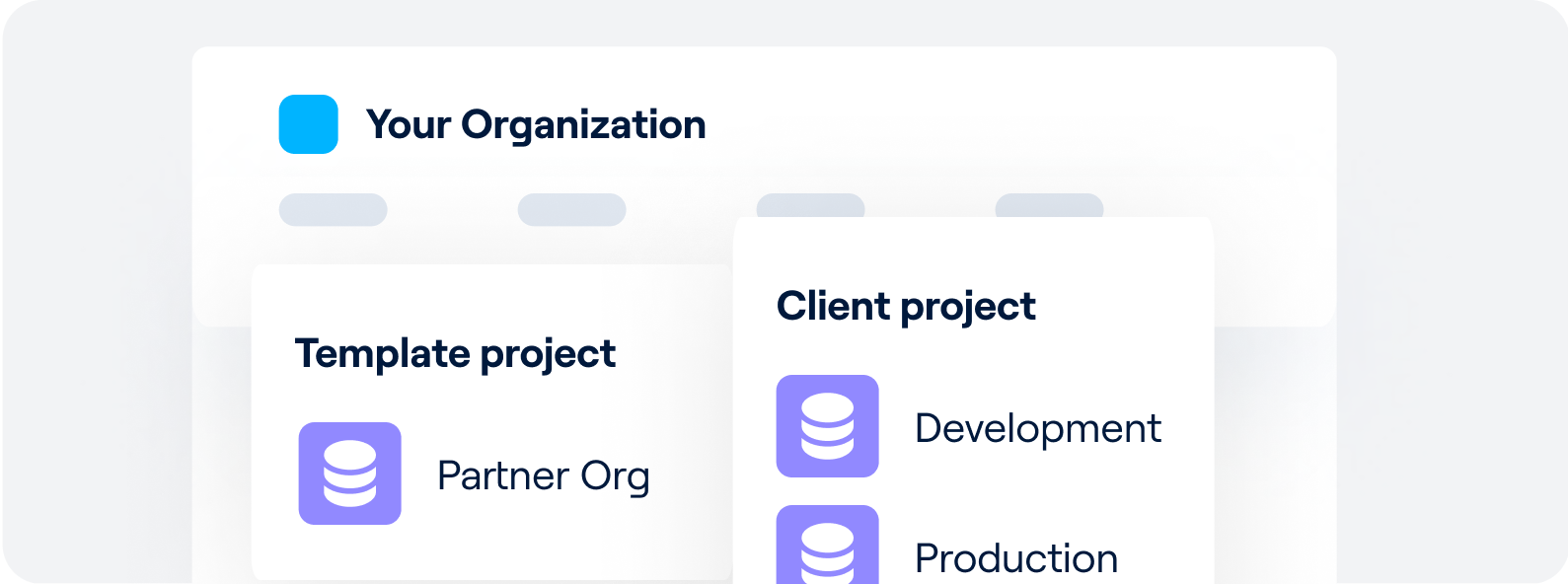
Task: Click the blue square organization logo
Action: [308, 124]
